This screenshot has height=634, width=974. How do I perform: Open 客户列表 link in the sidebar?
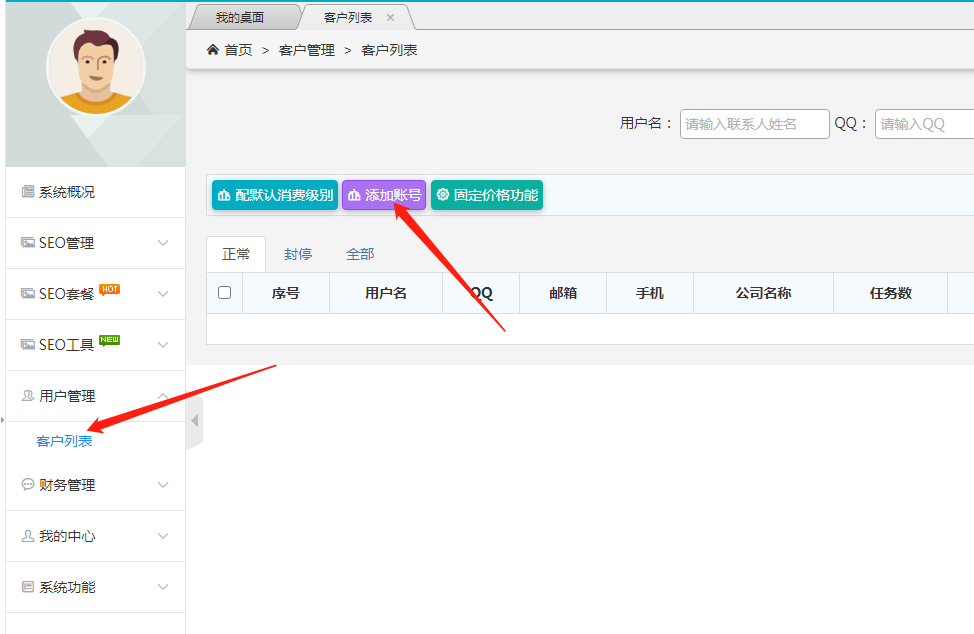(64, 441)
